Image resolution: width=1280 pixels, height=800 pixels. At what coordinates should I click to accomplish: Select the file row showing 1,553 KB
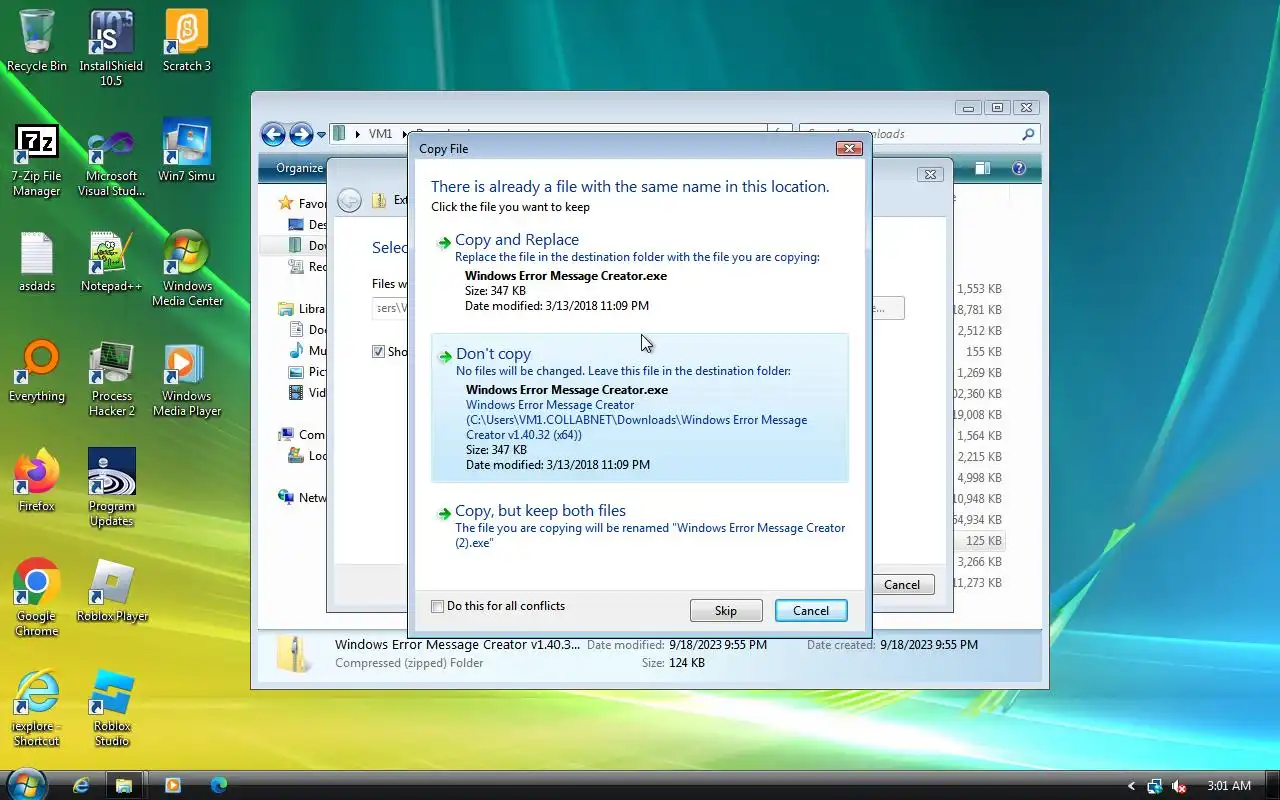(979, 289)
